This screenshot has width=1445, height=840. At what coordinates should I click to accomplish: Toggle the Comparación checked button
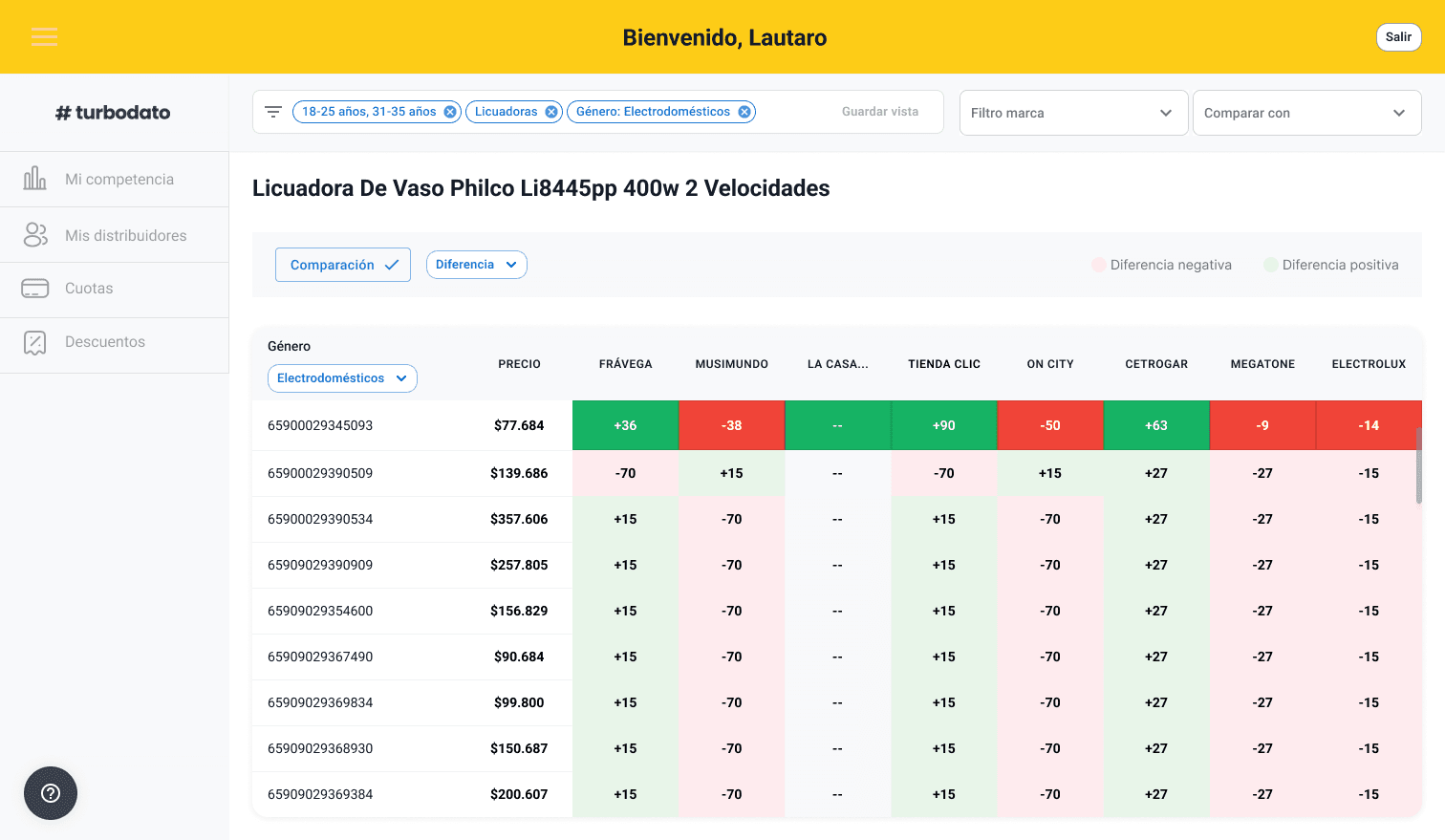[x=343, y=265]
